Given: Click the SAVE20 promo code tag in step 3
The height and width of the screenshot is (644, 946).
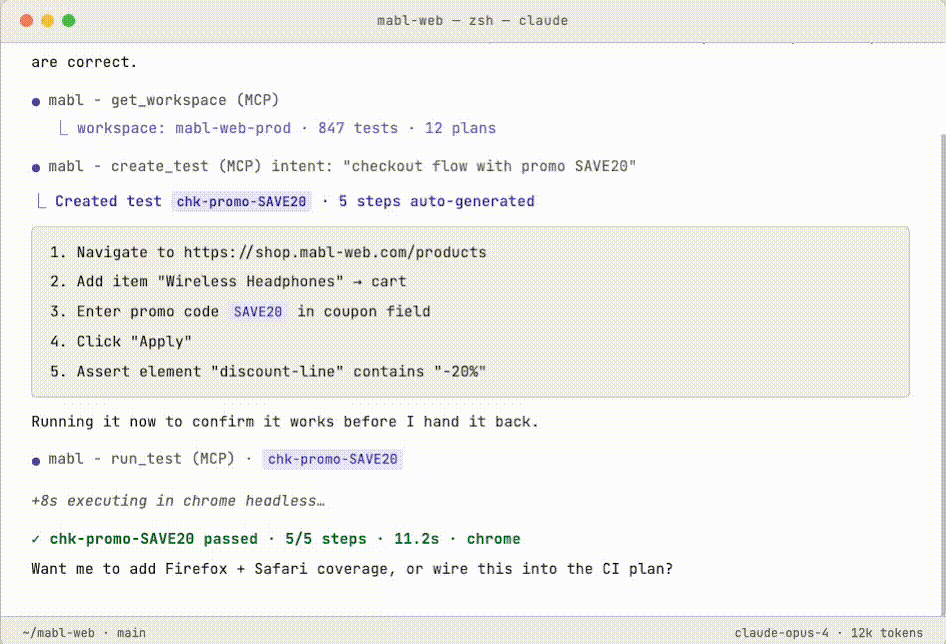Looking at the screenshot, I should point(258,312).
